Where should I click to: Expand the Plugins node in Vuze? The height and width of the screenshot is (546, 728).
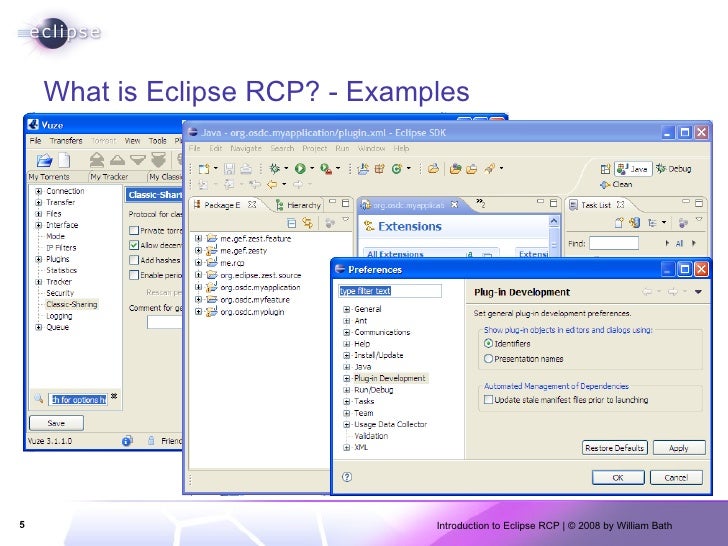pyautogui.click(x=39, y=259)
